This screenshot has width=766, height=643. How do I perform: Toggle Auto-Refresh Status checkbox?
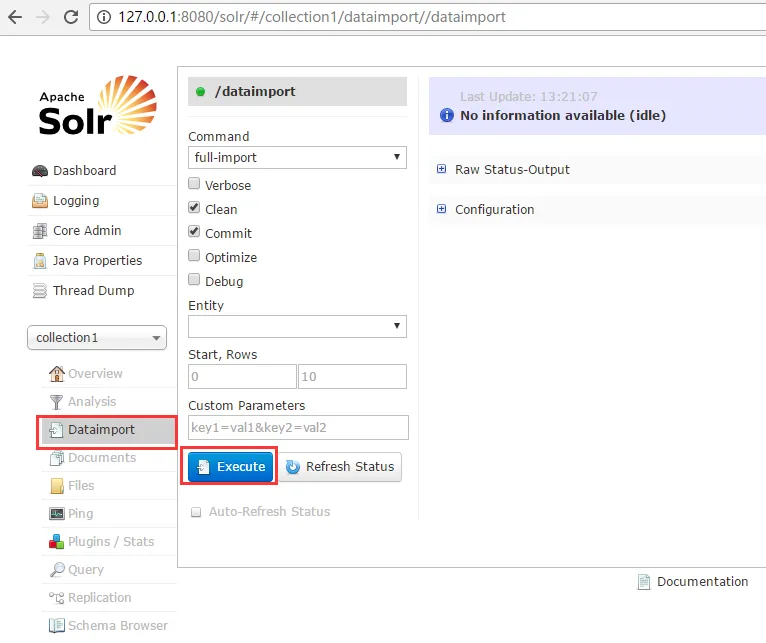(x=196, y=512)
